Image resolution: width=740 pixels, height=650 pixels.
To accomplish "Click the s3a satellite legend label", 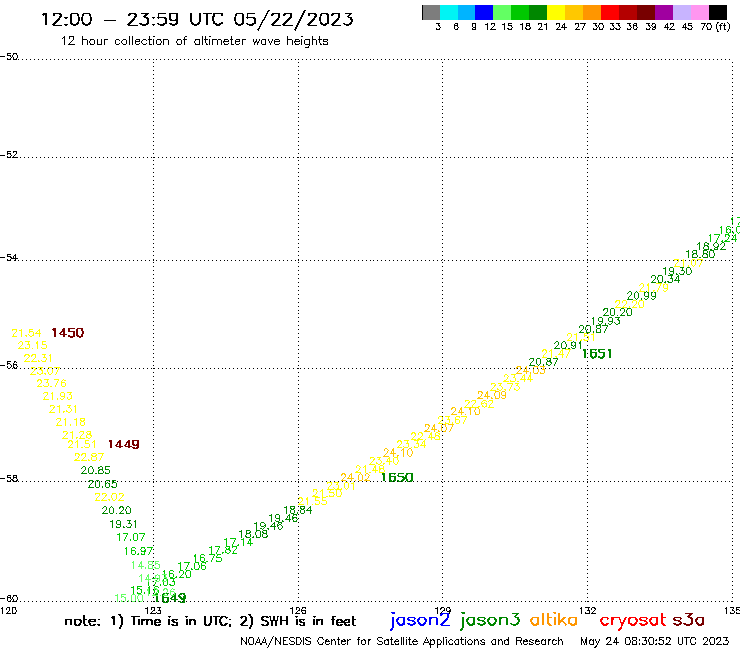I will [x=688, y=620].
